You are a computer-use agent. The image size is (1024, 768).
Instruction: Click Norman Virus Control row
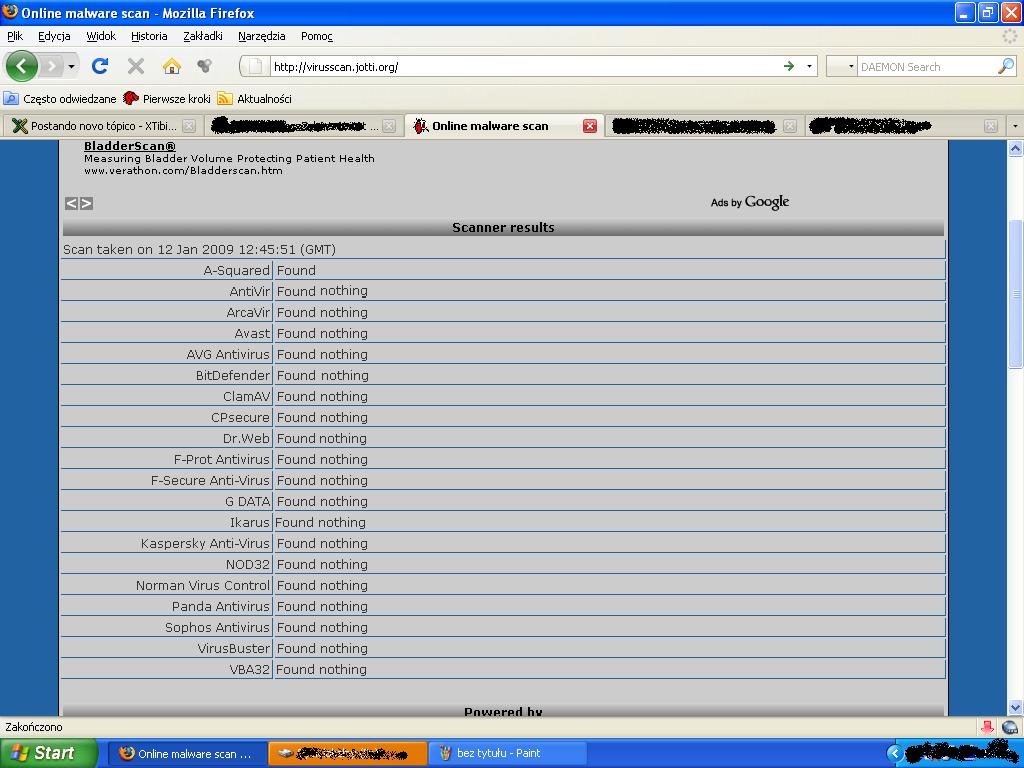point(503,585)
